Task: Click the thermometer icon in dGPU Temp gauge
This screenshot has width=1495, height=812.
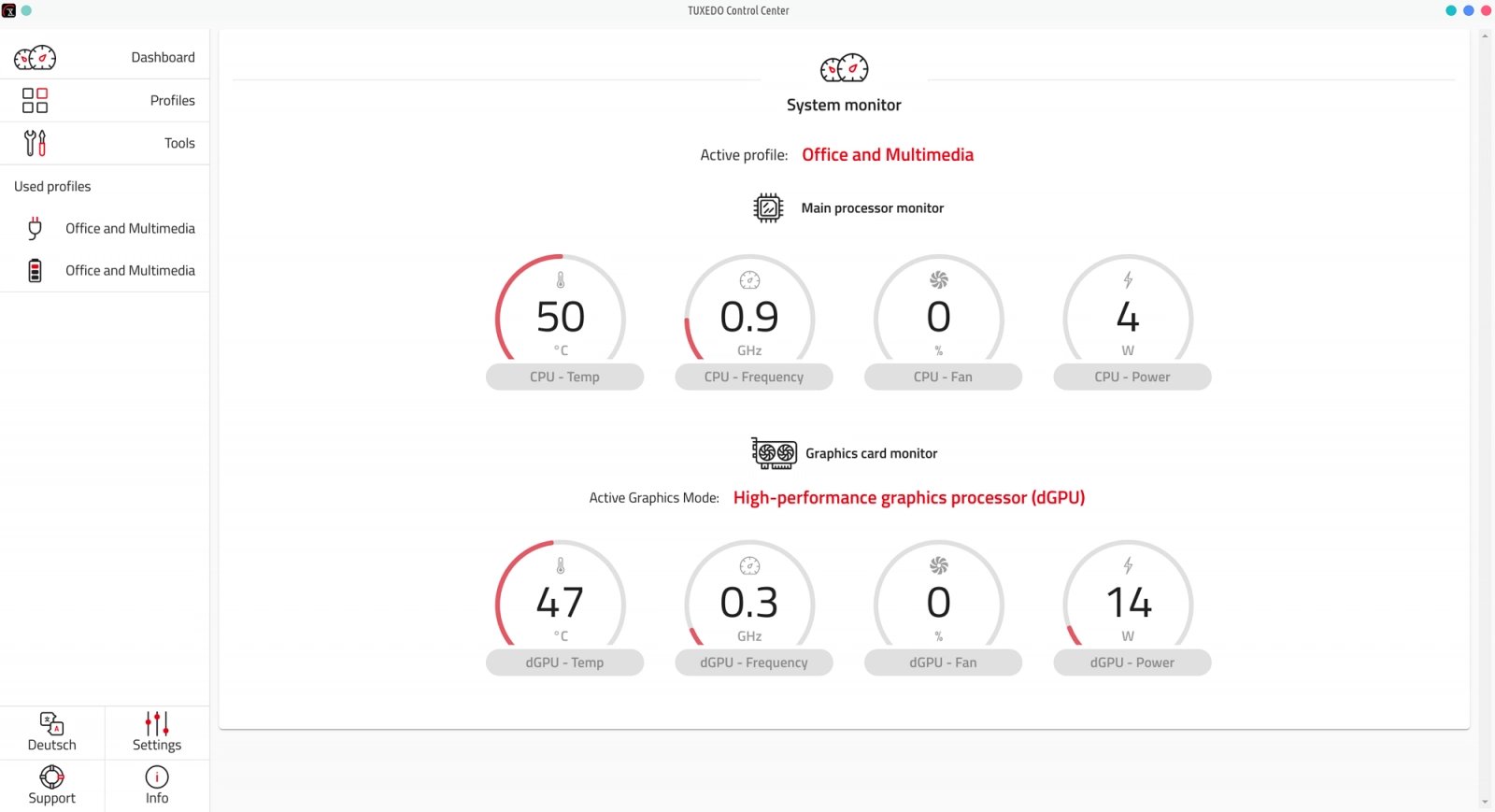Action: [561, 565]
